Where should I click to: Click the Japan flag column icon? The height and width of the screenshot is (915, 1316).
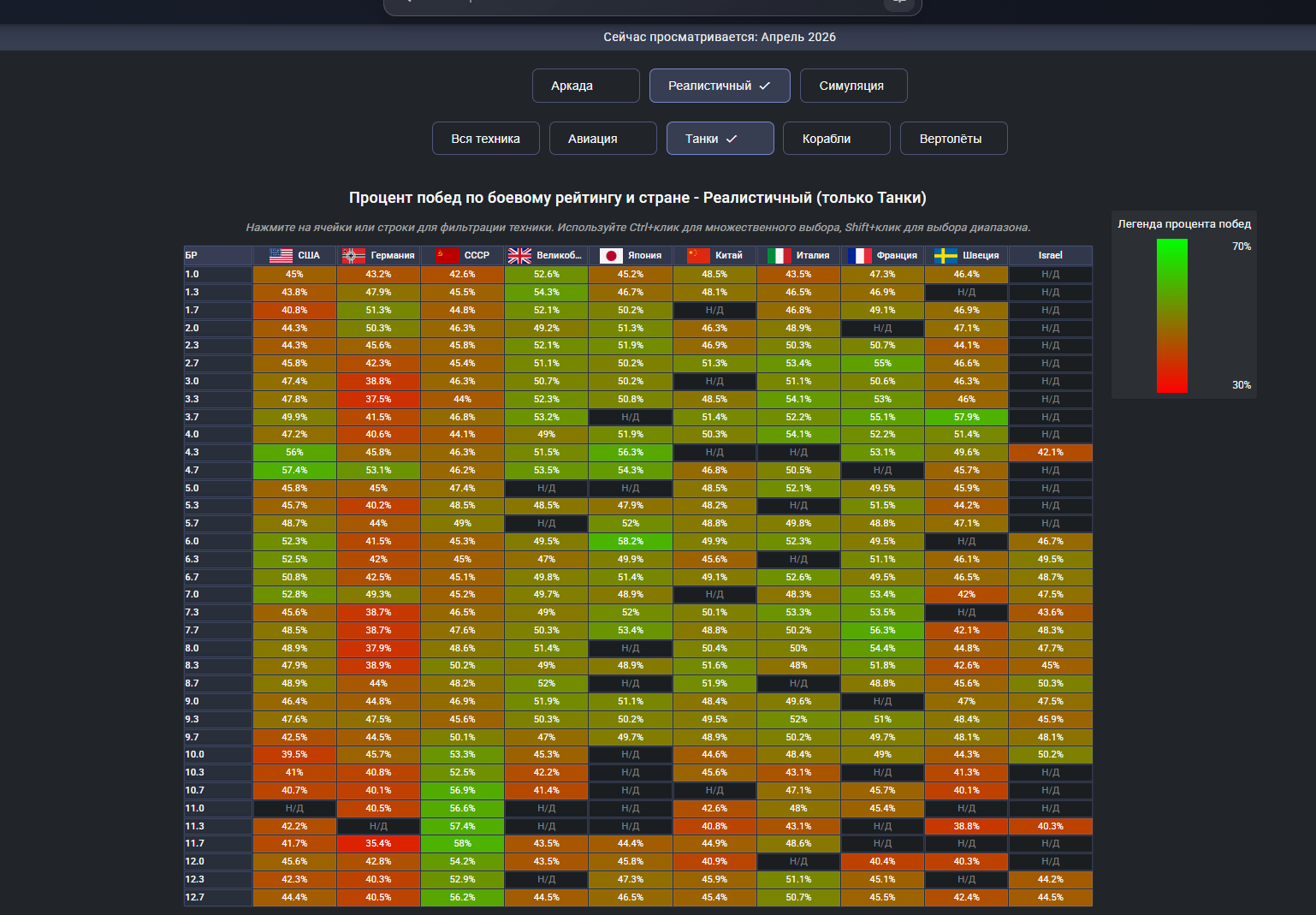(611, 255)
